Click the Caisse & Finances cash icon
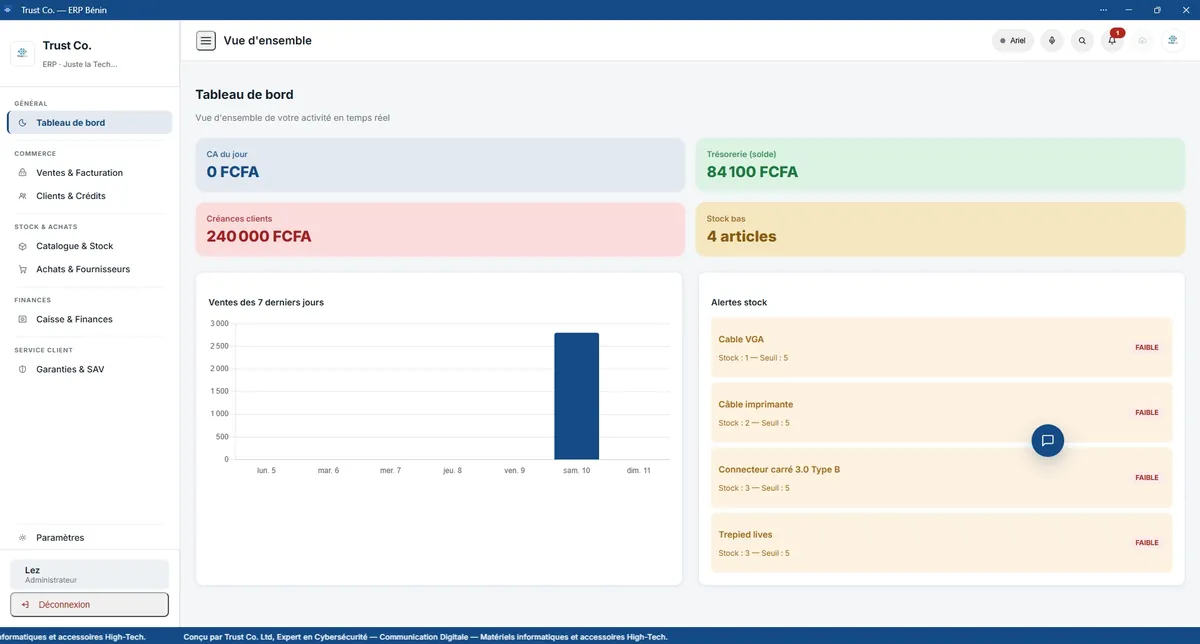The width and height of the screenshot is (1200, 644). [23, 319]
